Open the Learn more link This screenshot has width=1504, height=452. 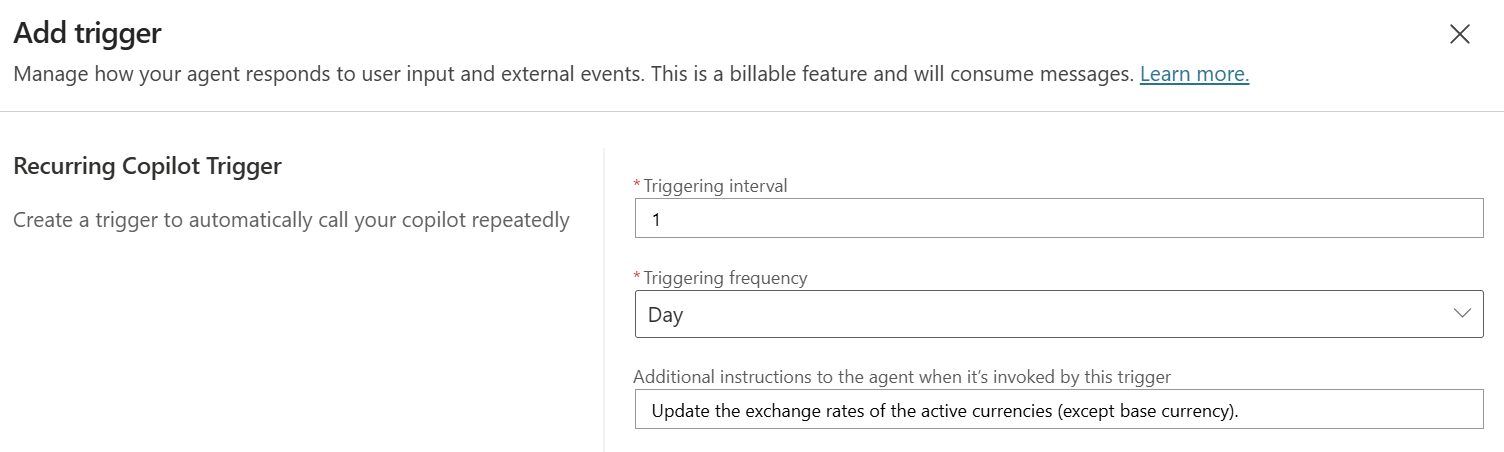[1194, 74]
